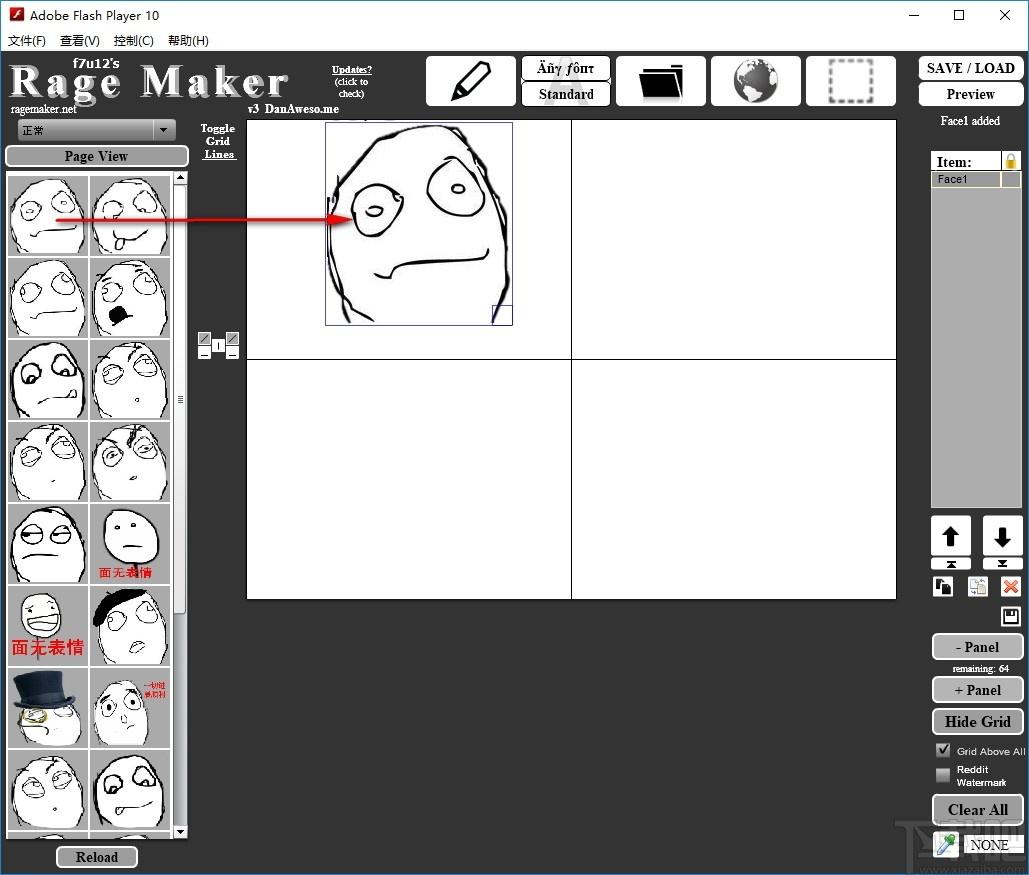Open the 查看(V) menu
The image size is (1029, 875).
click(79, 41)
